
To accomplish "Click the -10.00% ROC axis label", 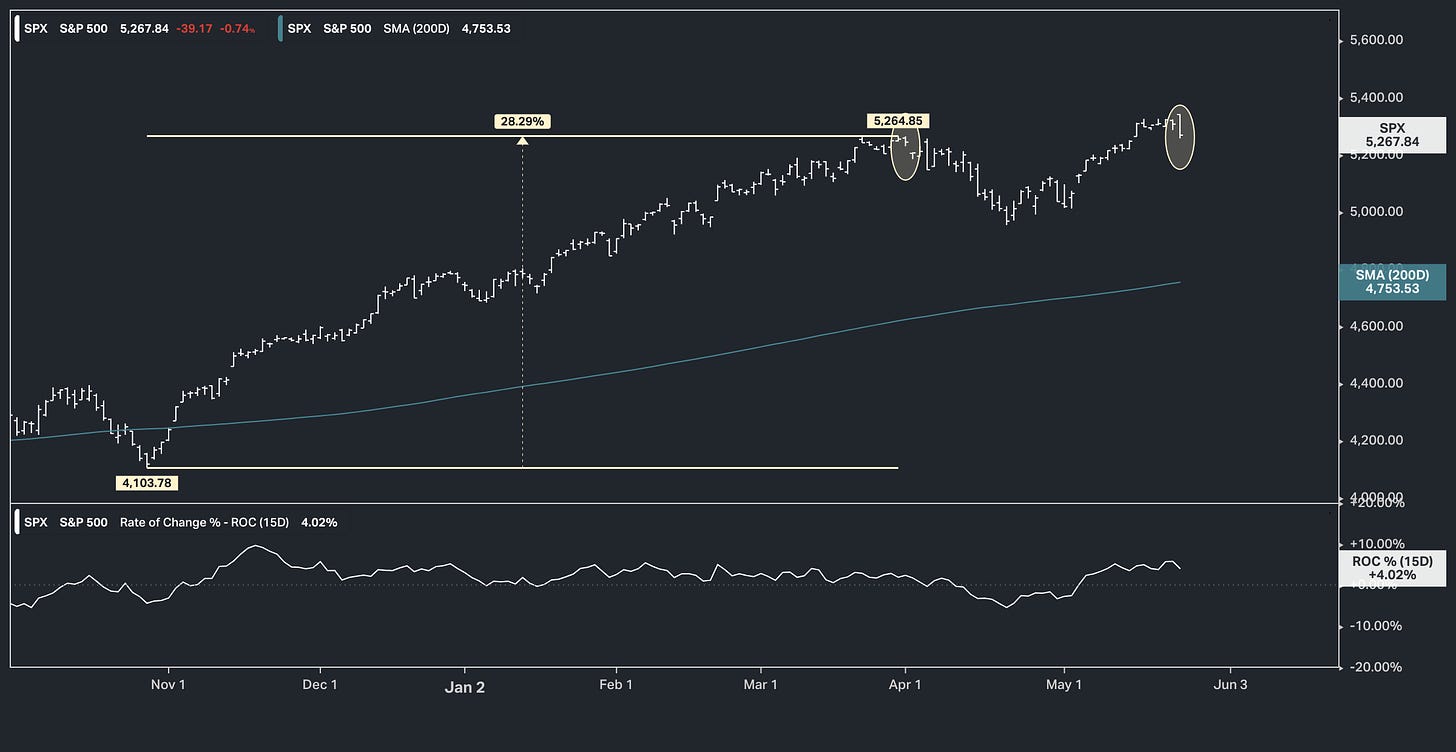I will (x=1377, y=626).
